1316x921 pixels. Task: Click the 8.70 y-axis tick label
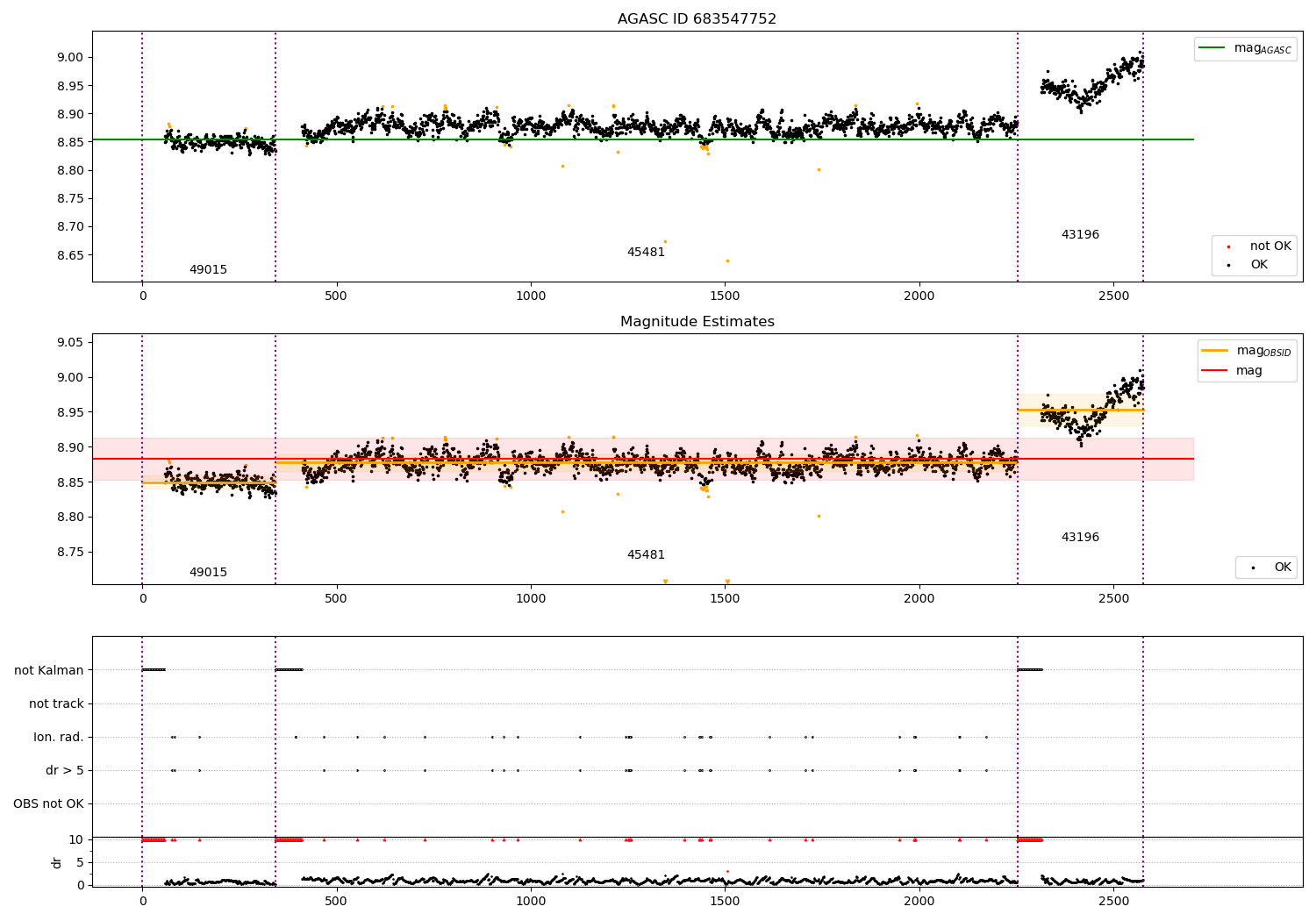(70, 227)
